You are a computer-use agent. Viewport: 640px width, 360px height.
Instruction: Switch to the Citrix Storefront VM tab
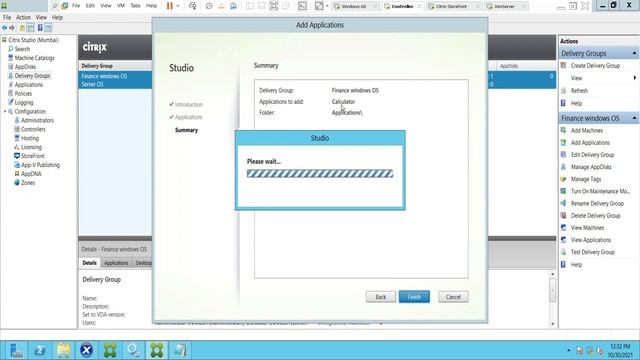click(x=451, y=6)
